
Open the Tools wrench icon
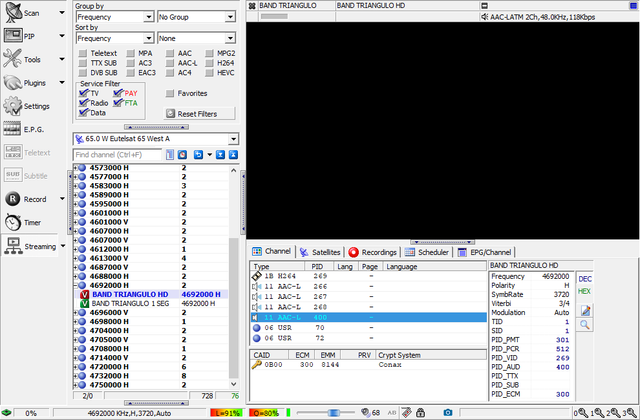tap(12, 59)
